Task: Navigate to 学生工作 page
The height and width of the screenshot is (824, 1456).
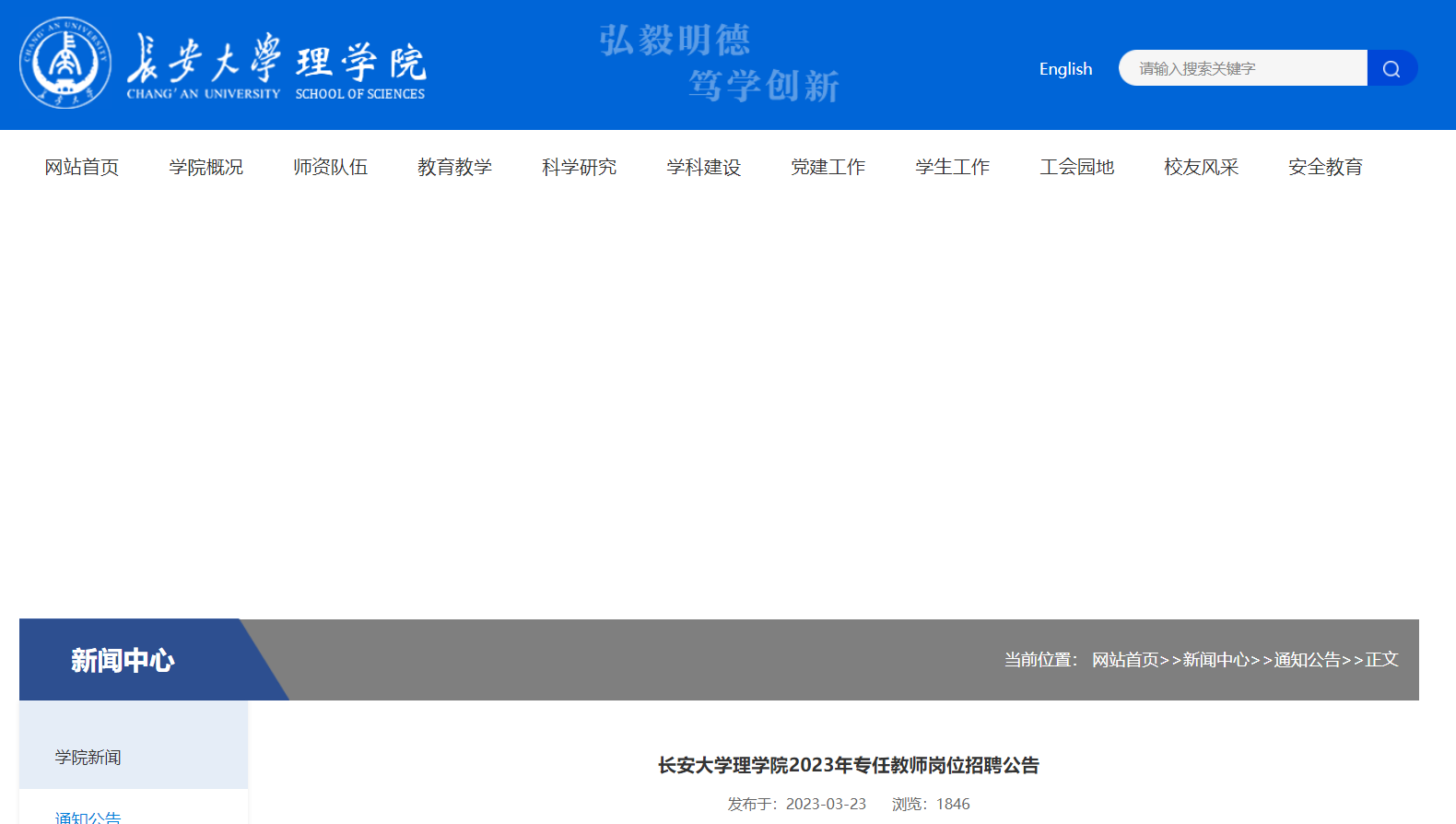Action: (x=953, y=167)
